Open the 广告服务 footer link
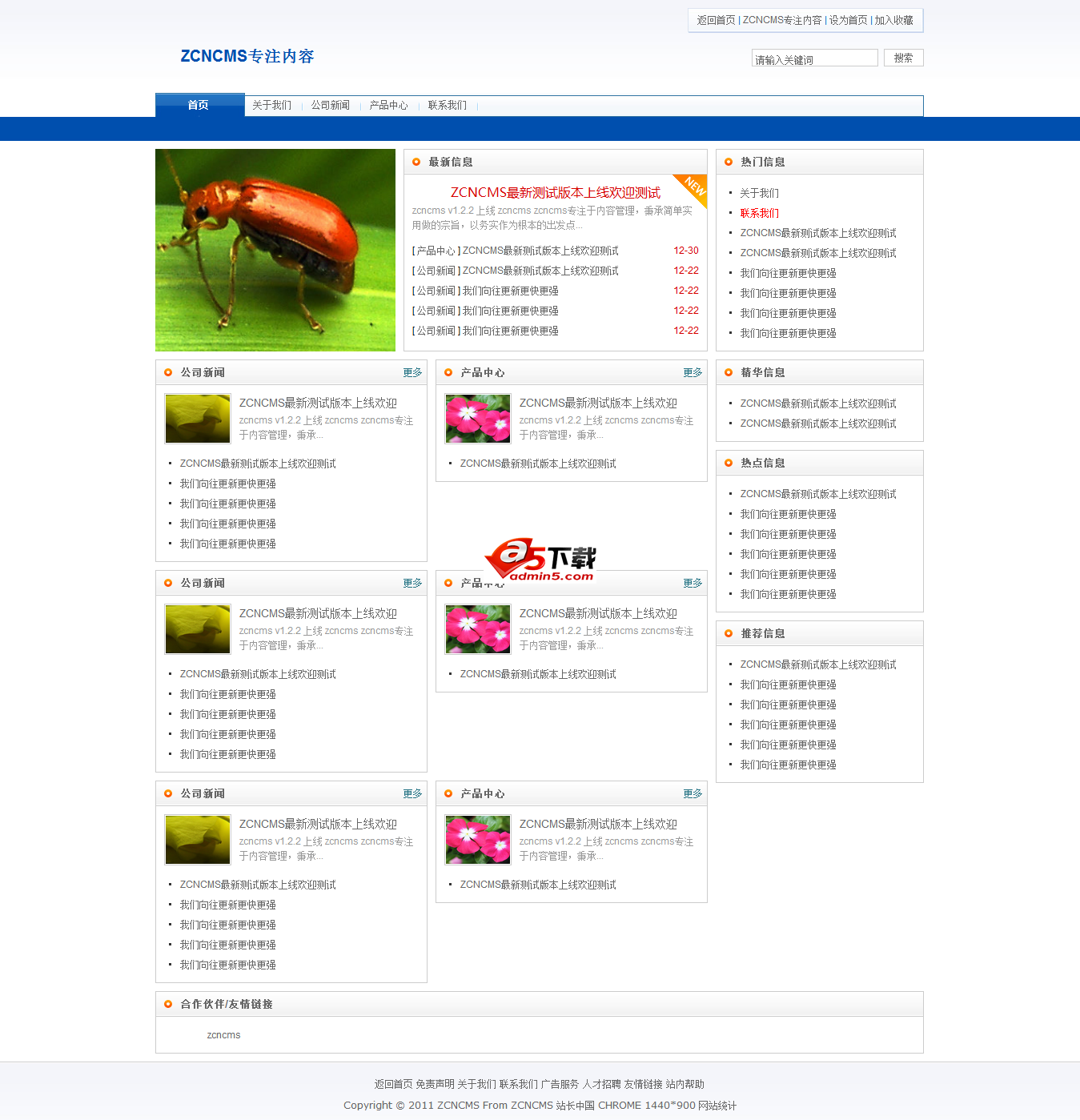 pos(560,1084)
